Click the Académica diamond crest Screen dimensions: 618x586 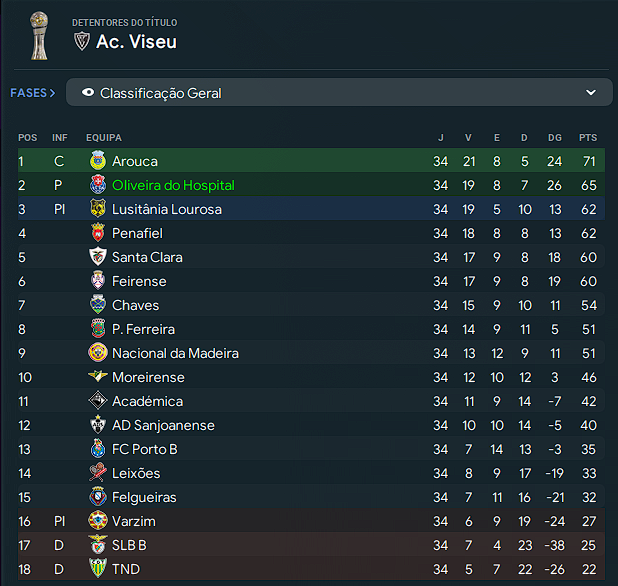coord(97,401)
